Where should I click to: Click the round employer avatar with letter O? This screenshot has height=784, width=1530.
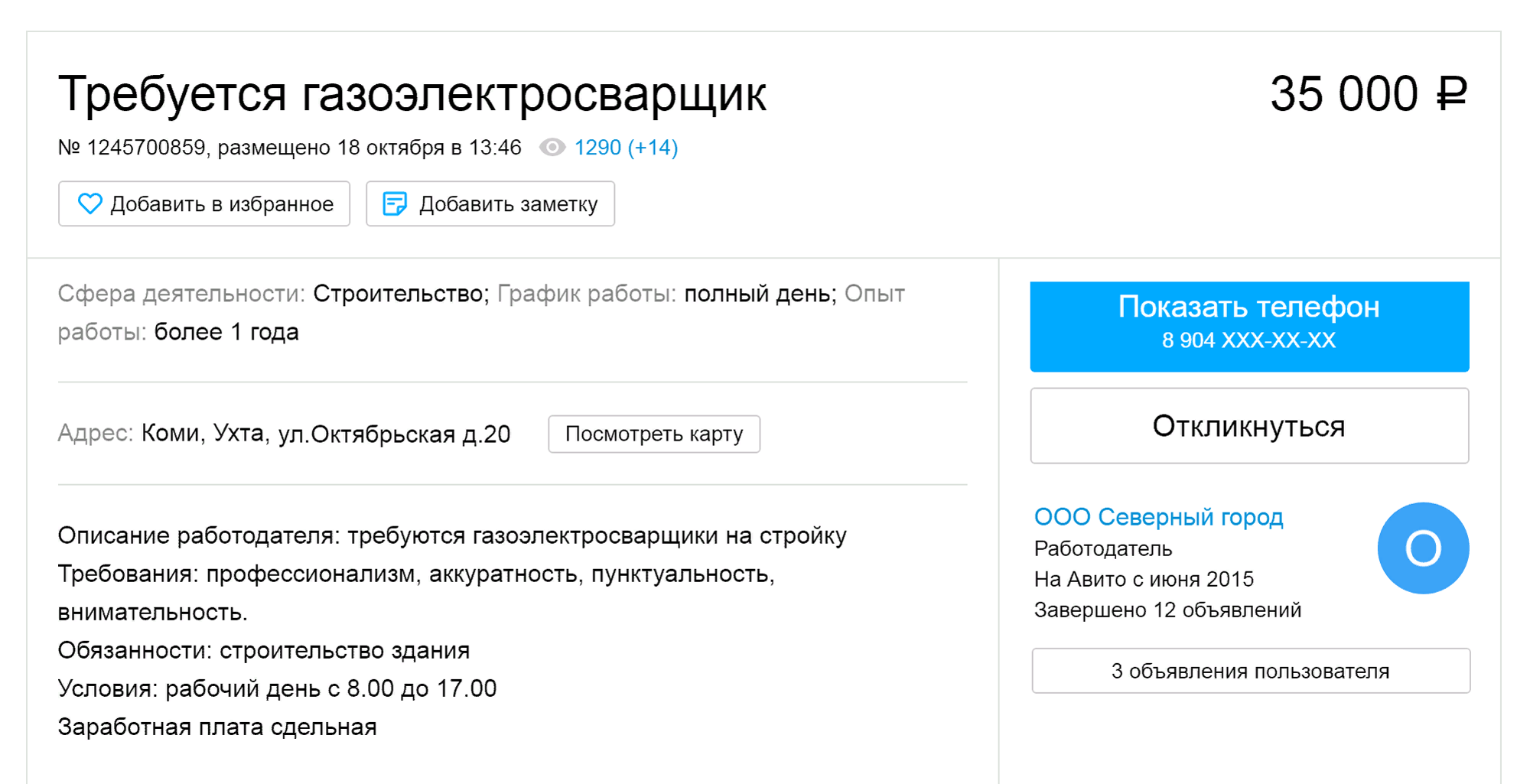[1423, 548]
